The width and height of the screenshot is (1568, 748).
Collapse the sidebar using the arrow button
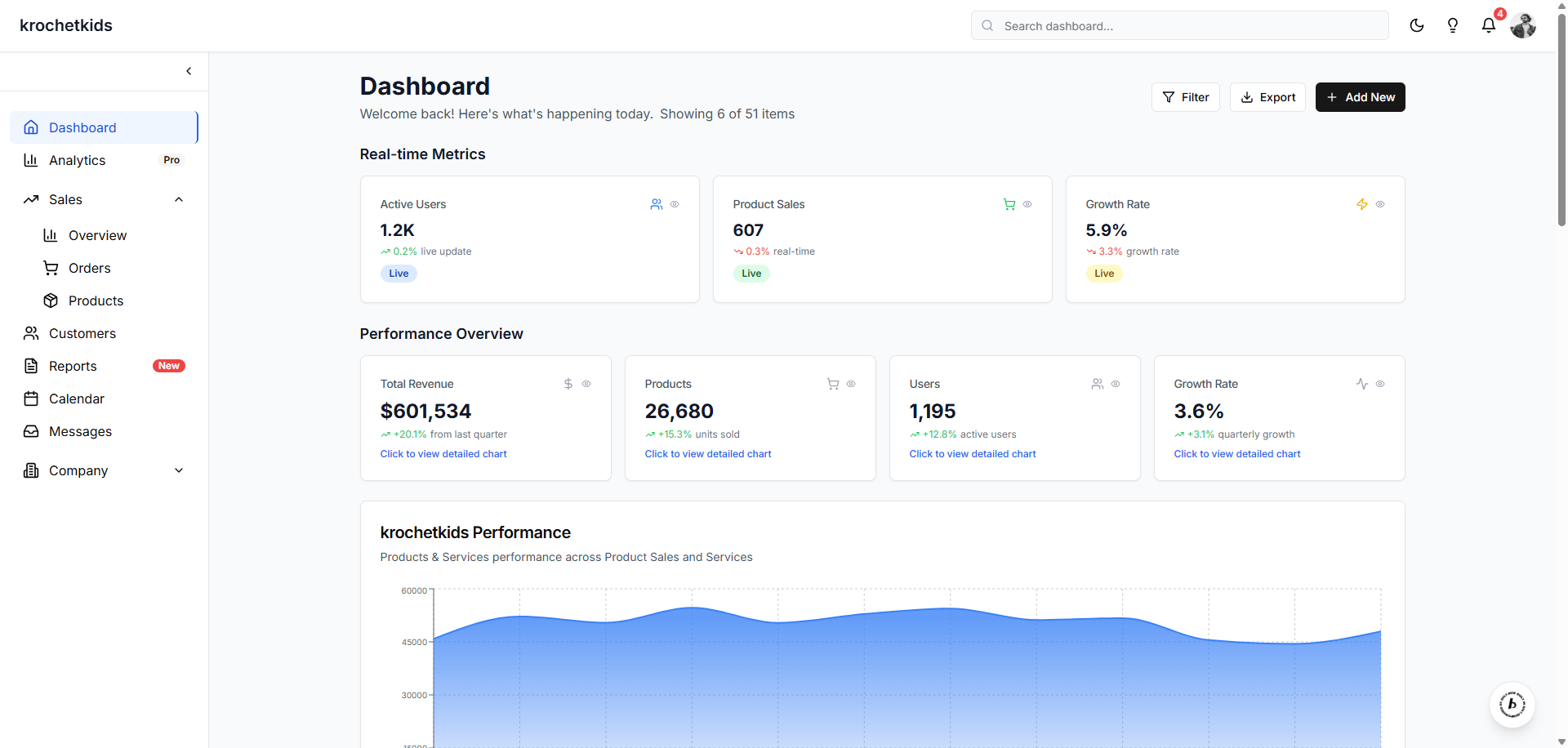[x=189, y=71]
